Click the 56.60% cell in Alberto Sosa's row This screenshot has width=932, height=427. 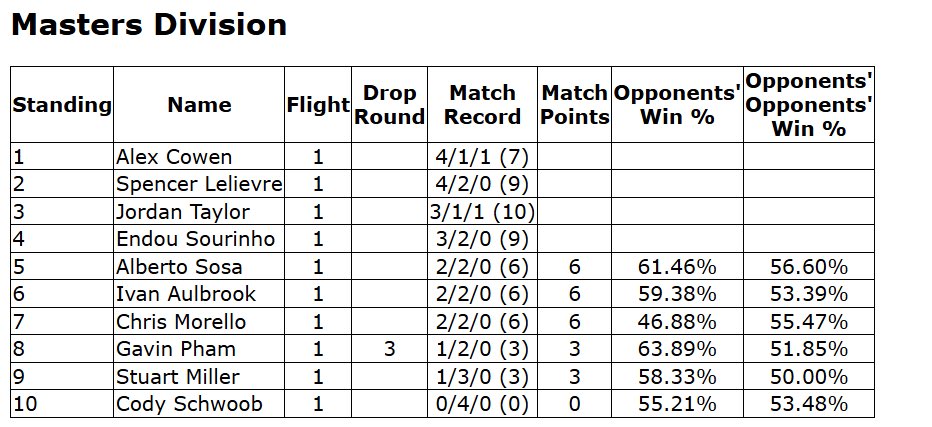(809, 267)
